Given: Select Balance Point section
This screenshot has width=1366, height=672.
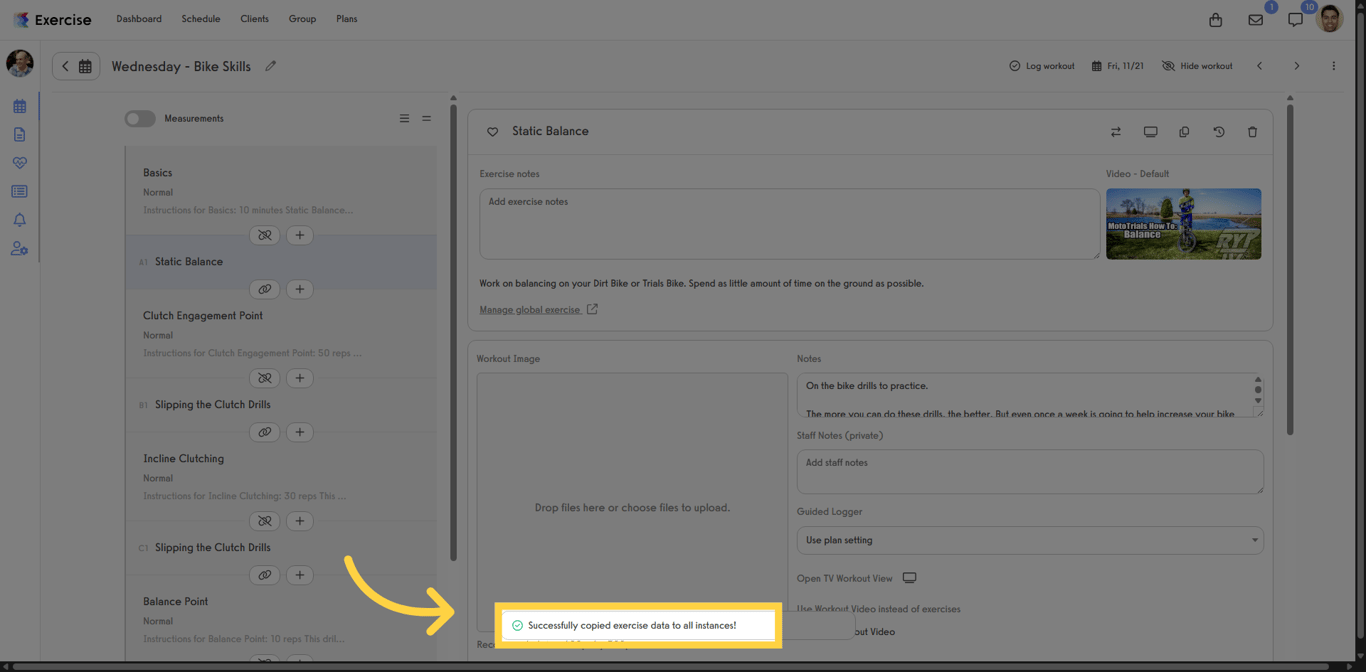Looking at the screenshot, I should (x=281, y=619).
